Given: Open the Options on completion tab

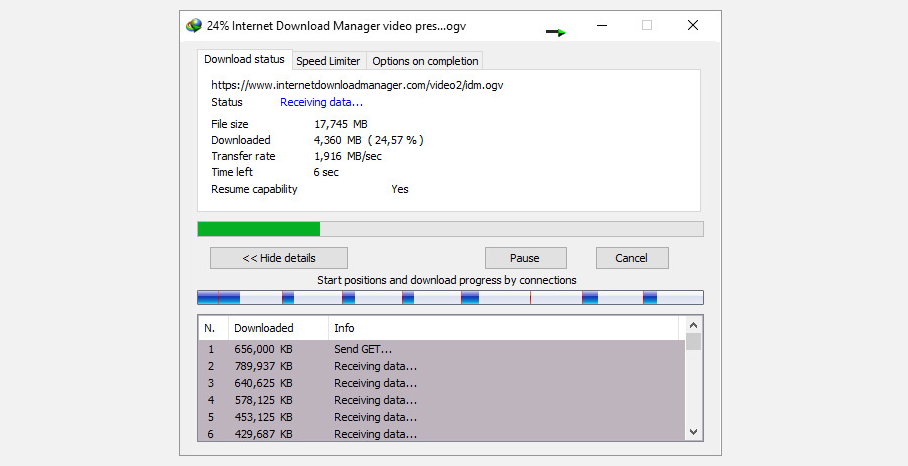Looking at the screenshot, I should tap(425, 61).
